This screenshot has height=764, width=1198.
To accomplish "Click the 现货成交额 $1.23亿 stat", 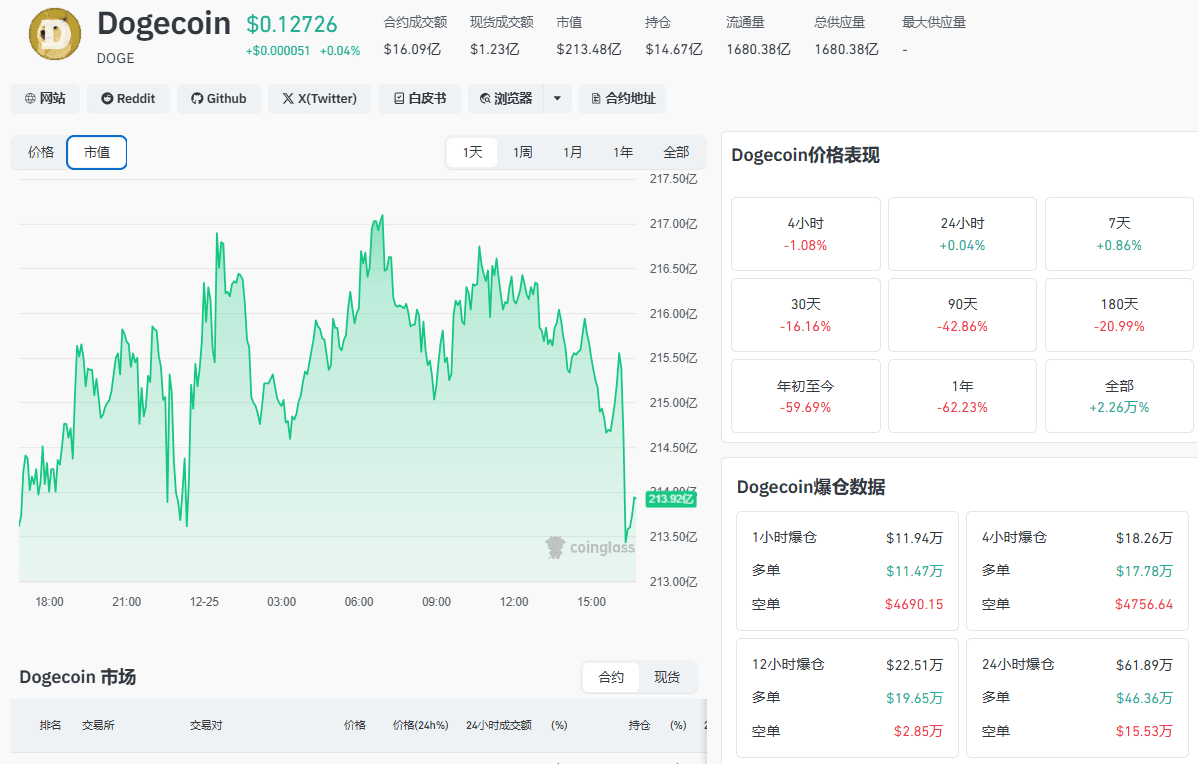I will coord(501,36).
